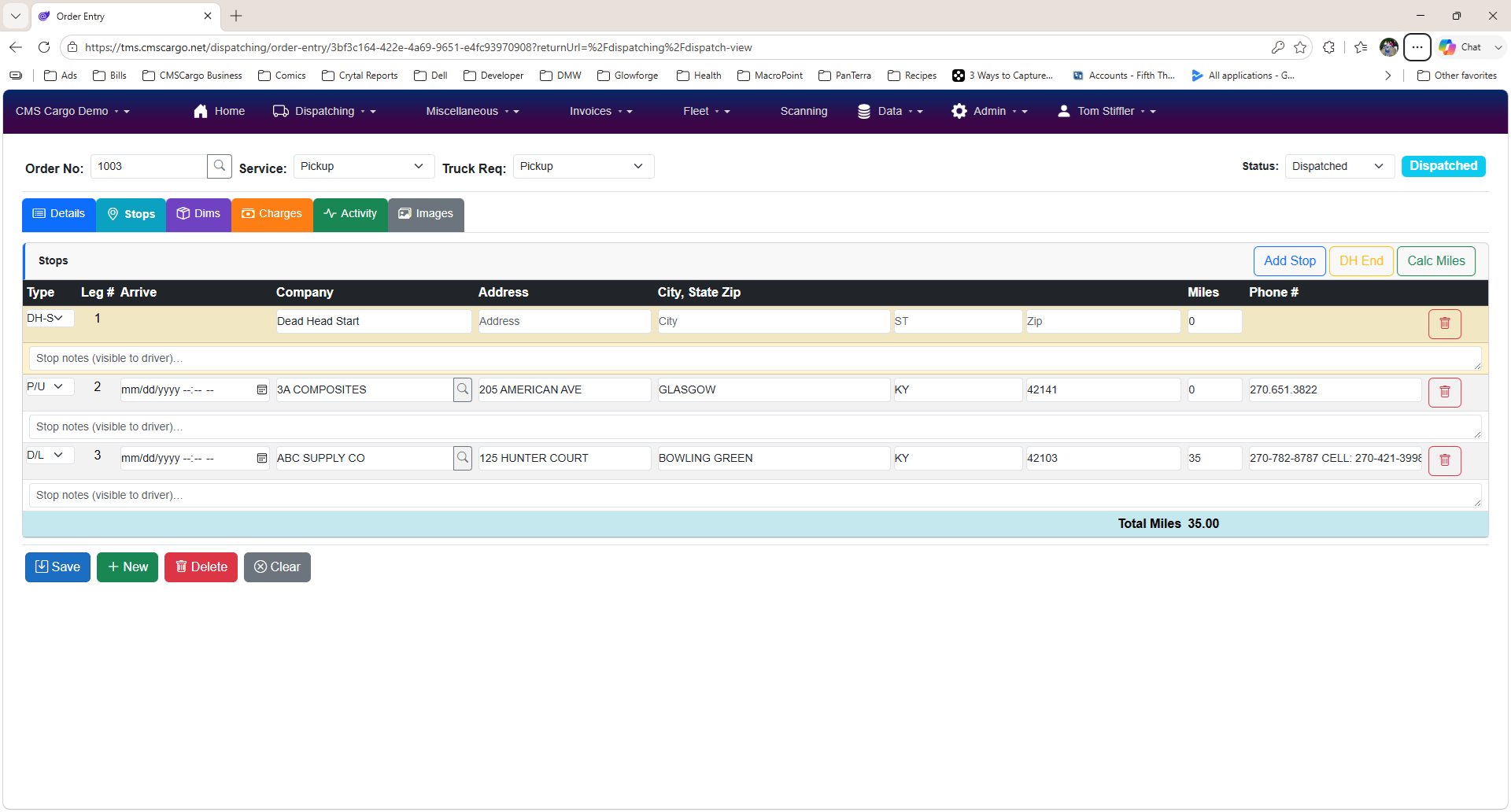
Task: Click the Order No search magnifier icon
Action: 220,166
